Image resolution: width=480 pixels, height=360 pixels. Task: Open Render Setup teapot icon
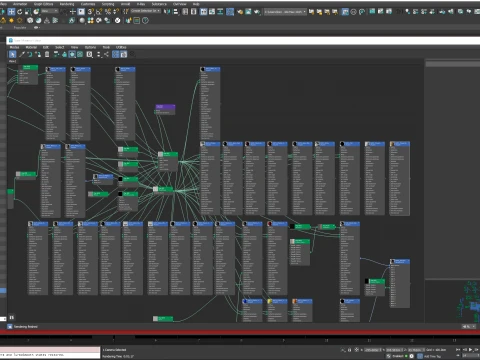pos(240,12)
